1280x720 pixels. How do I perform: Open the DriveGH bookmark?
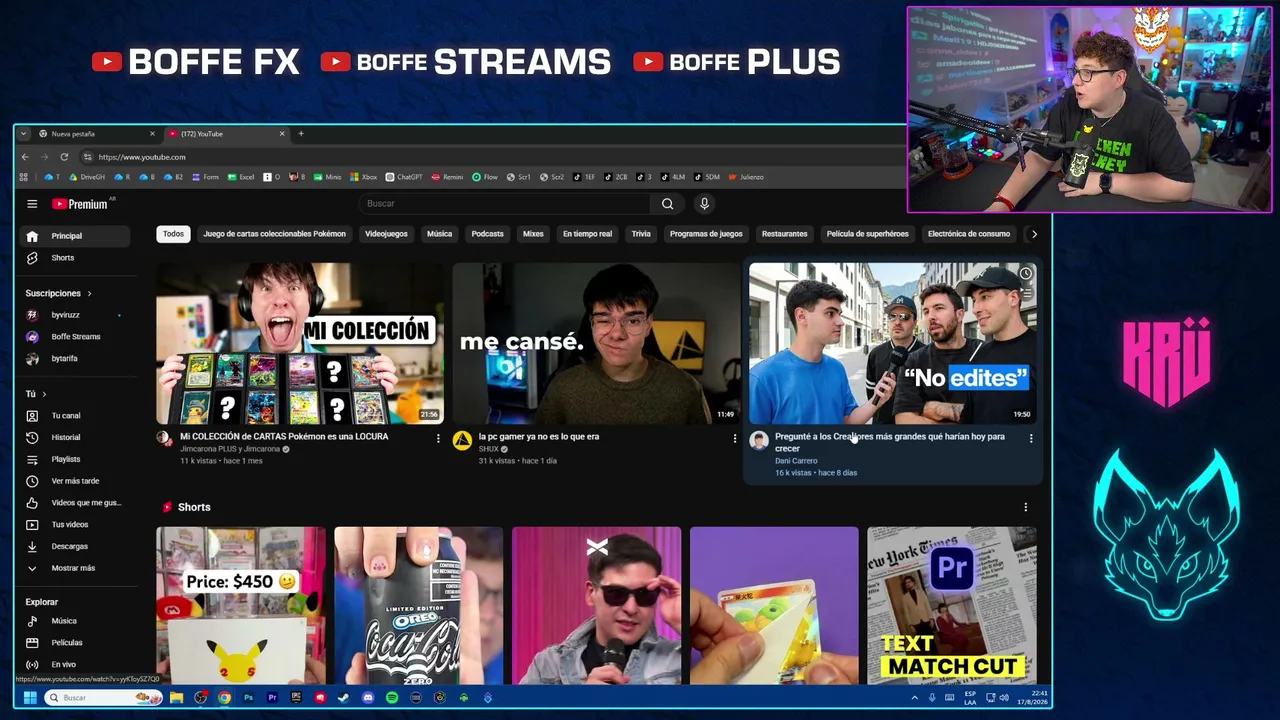(86, 177)
